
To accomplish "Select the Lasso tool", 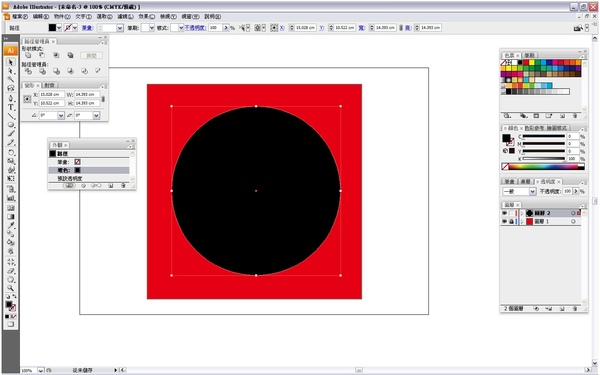I will pyautogui.click(x=11, y=88).
